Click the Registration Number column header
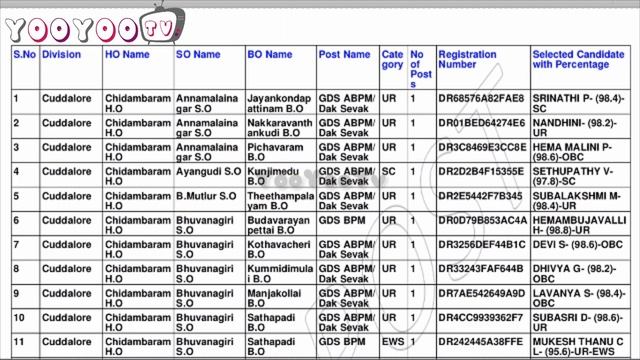The width and height of the screenshot is (640, 360). (x=467, y=60)
